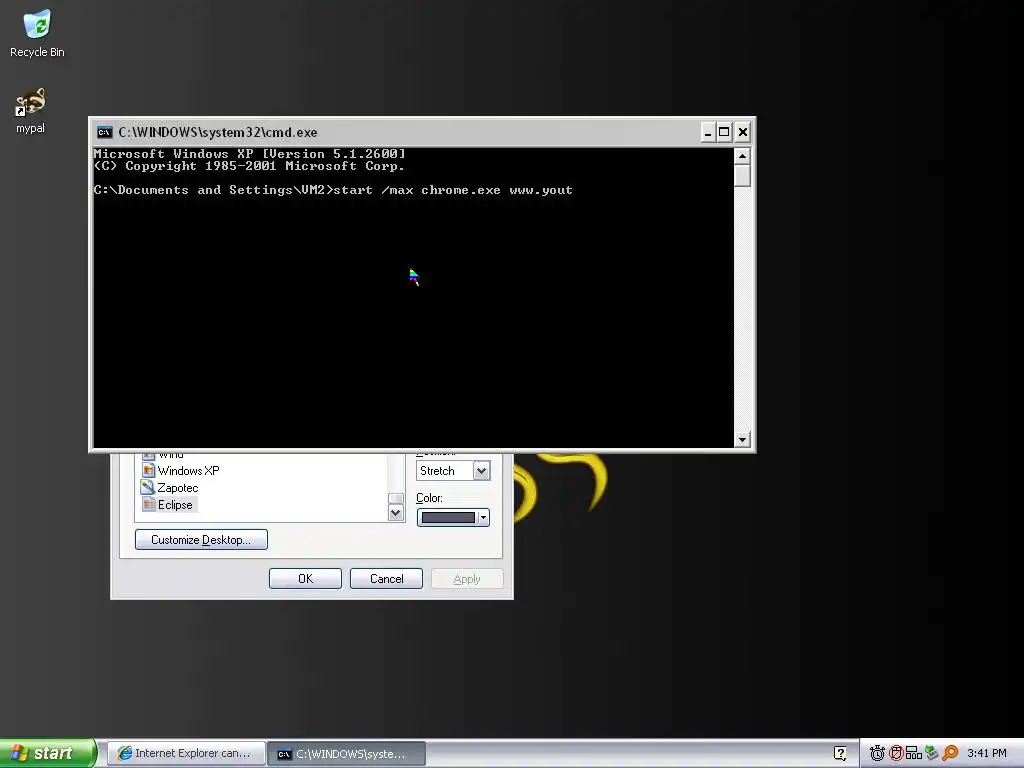Click Cancel in Display Properties dialog

click(x=386, y=579)
